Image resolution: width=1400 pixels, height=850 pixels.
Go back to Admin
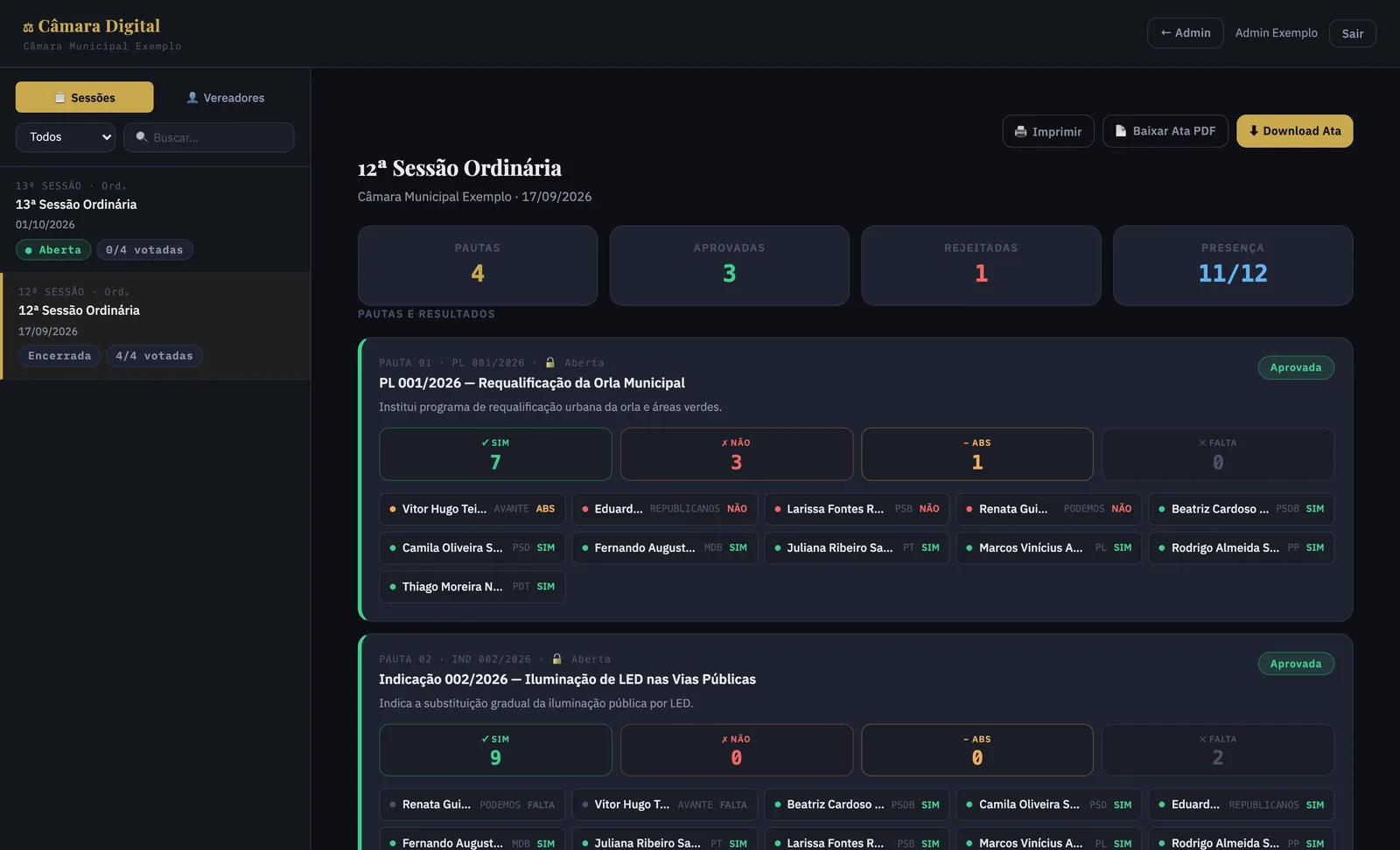[x=1185, y=33]
